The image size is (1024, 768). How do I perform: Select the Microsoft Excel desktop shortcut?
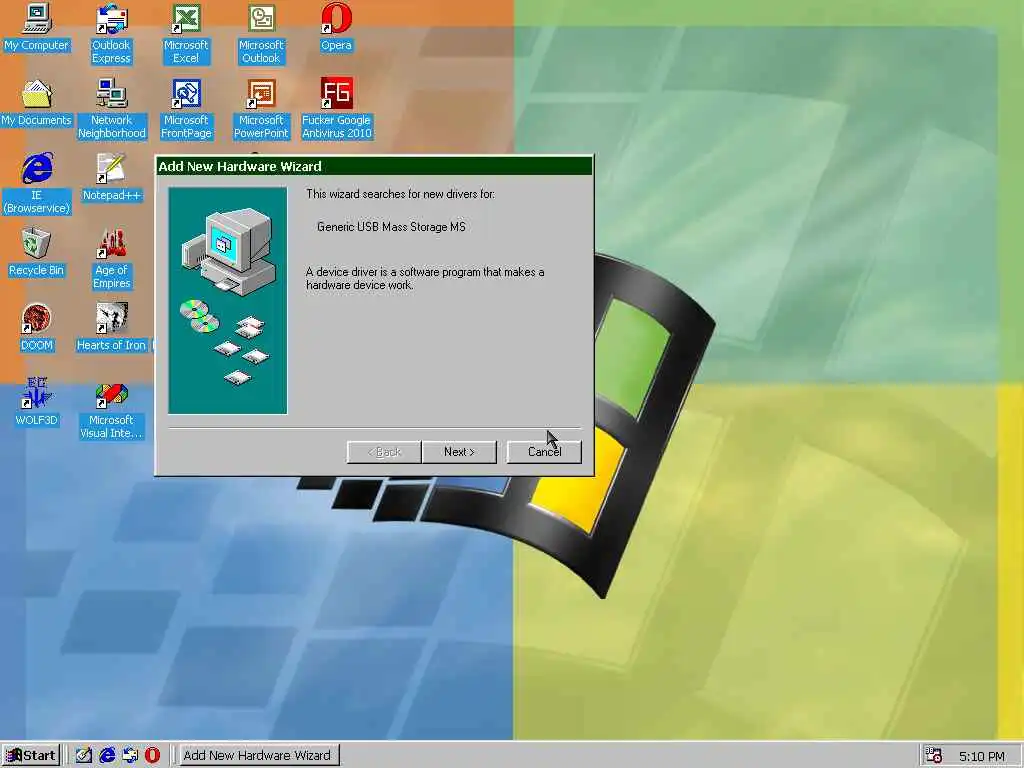[186, 34]
